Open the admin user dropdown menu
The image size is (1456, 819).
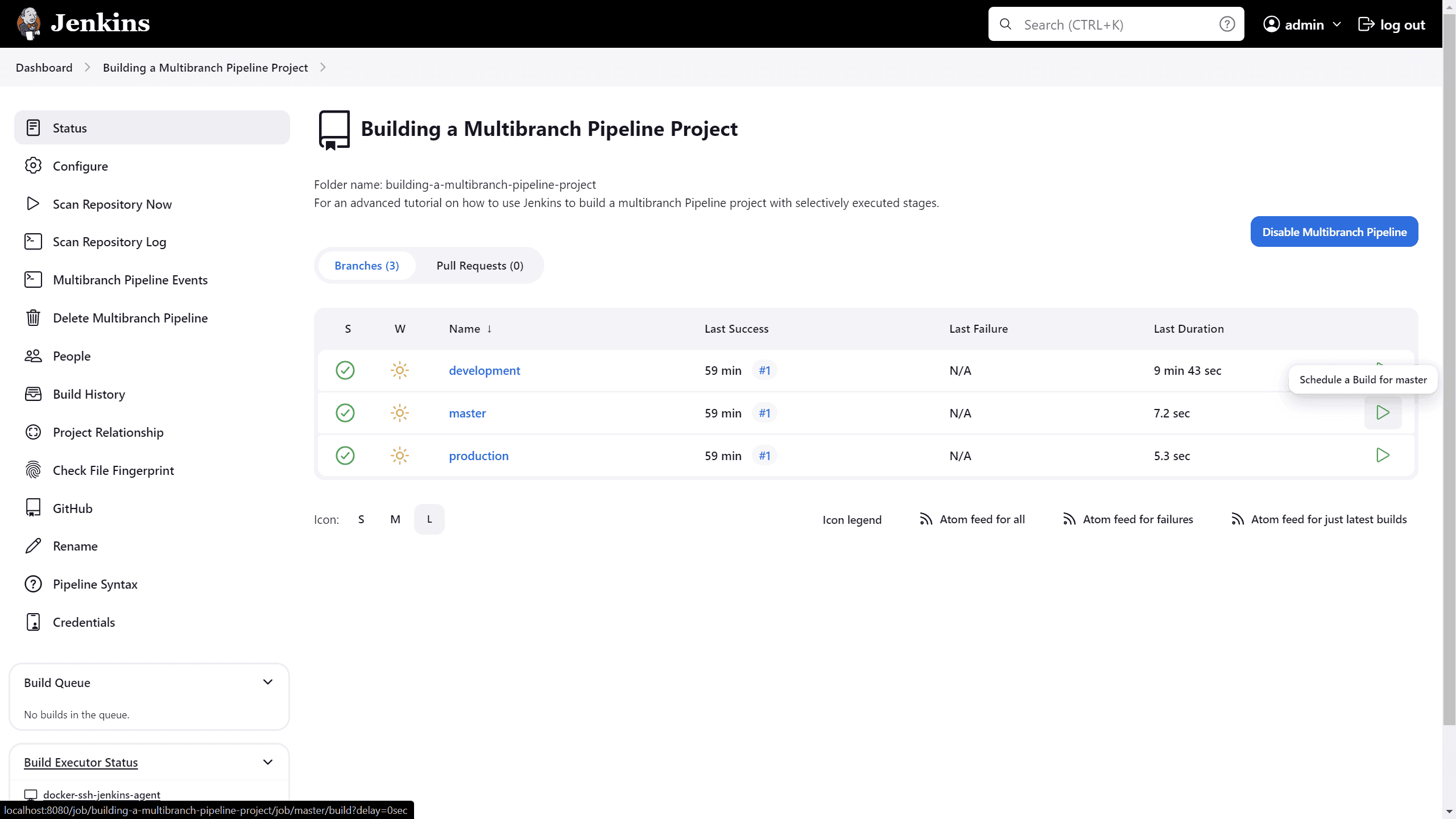(x=1337, y=24)
